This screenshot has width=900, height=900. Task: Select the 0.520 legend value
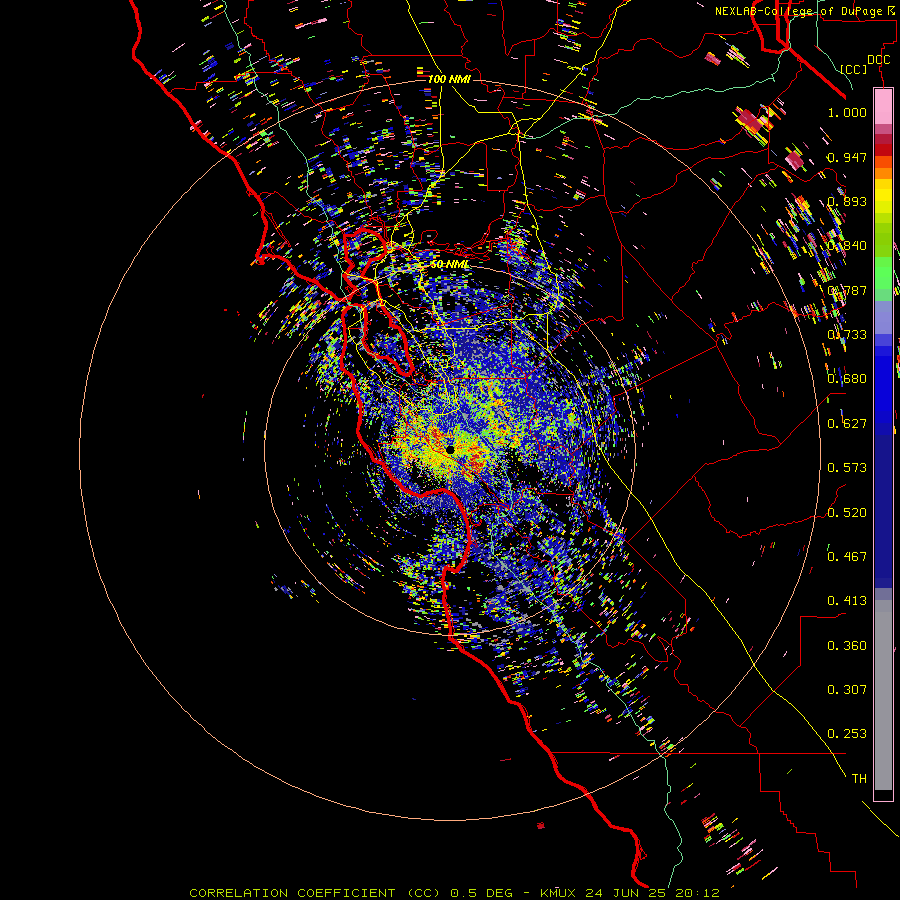click(847, 512)
